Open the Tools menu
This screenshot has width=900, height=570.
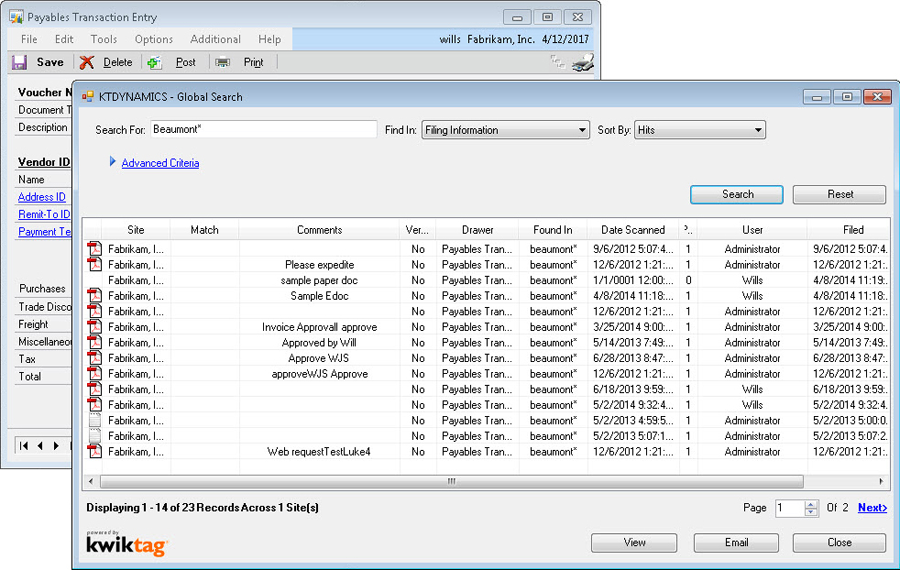[104, 39]
